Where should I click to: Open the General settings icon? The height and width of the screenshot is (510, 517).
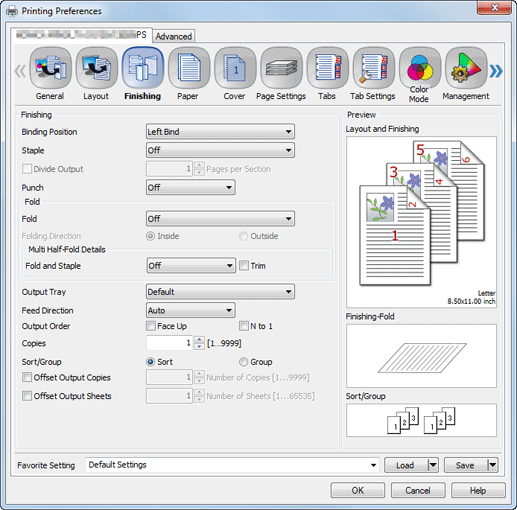(x=50, y=68)
